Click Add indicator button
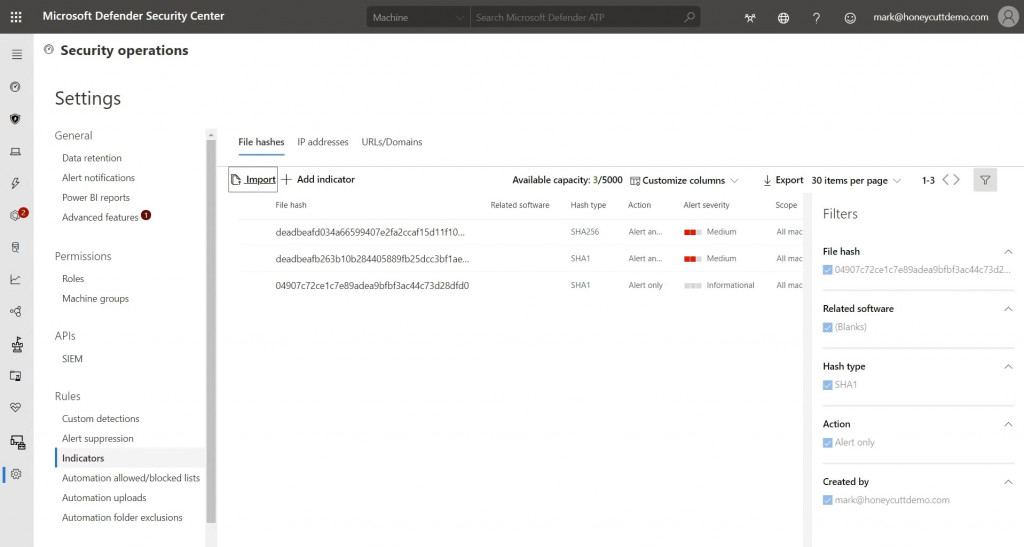1024x547 pixels. click(x=318, y=180)
